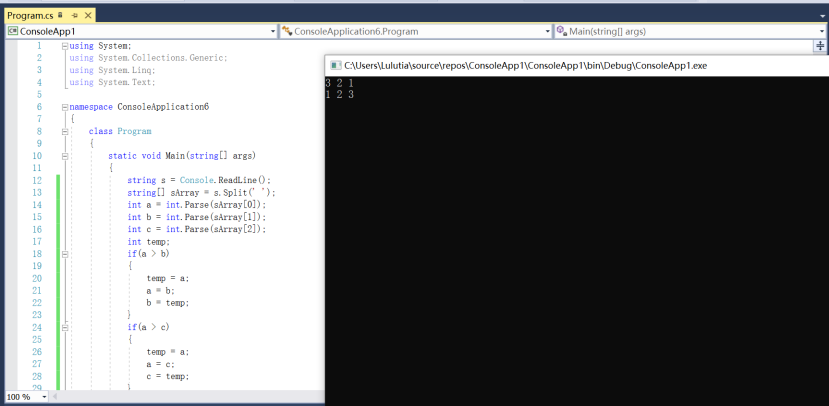Click 'namespace ConsoleApplication6' text
The image size is (829, 406).
pos(139,107)
